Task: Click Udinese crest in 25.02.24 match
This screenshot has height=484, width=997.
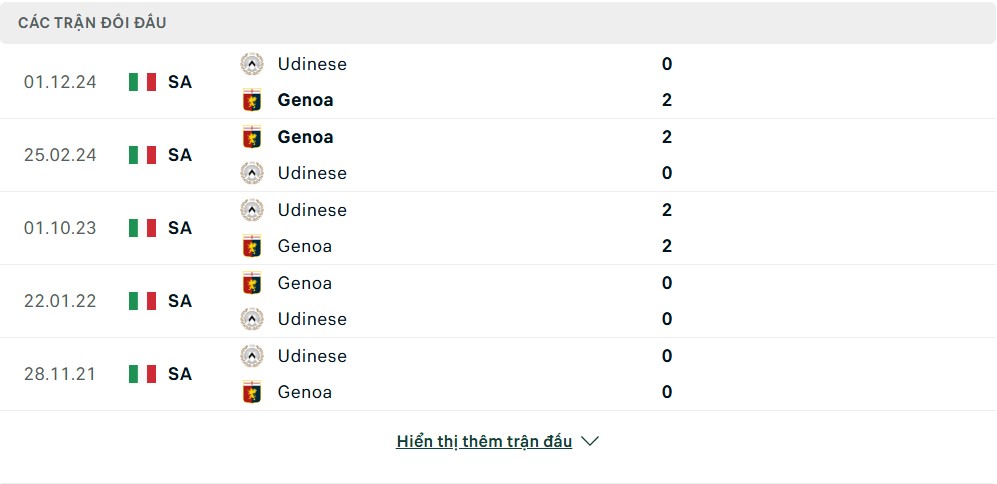Action: tap(252, 173)
